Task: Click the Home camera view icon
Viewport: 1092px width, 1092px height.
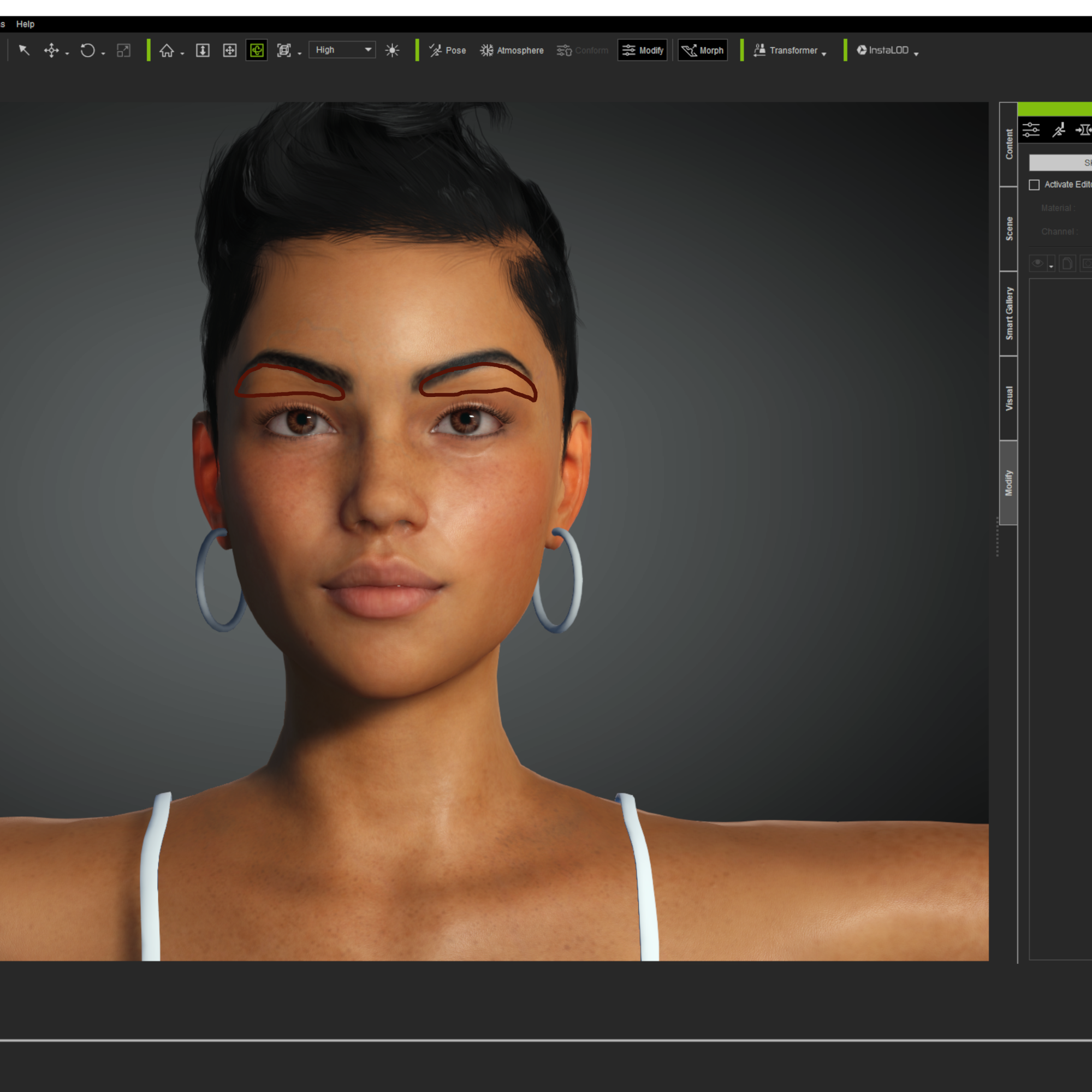Action: tap(167, 50)
